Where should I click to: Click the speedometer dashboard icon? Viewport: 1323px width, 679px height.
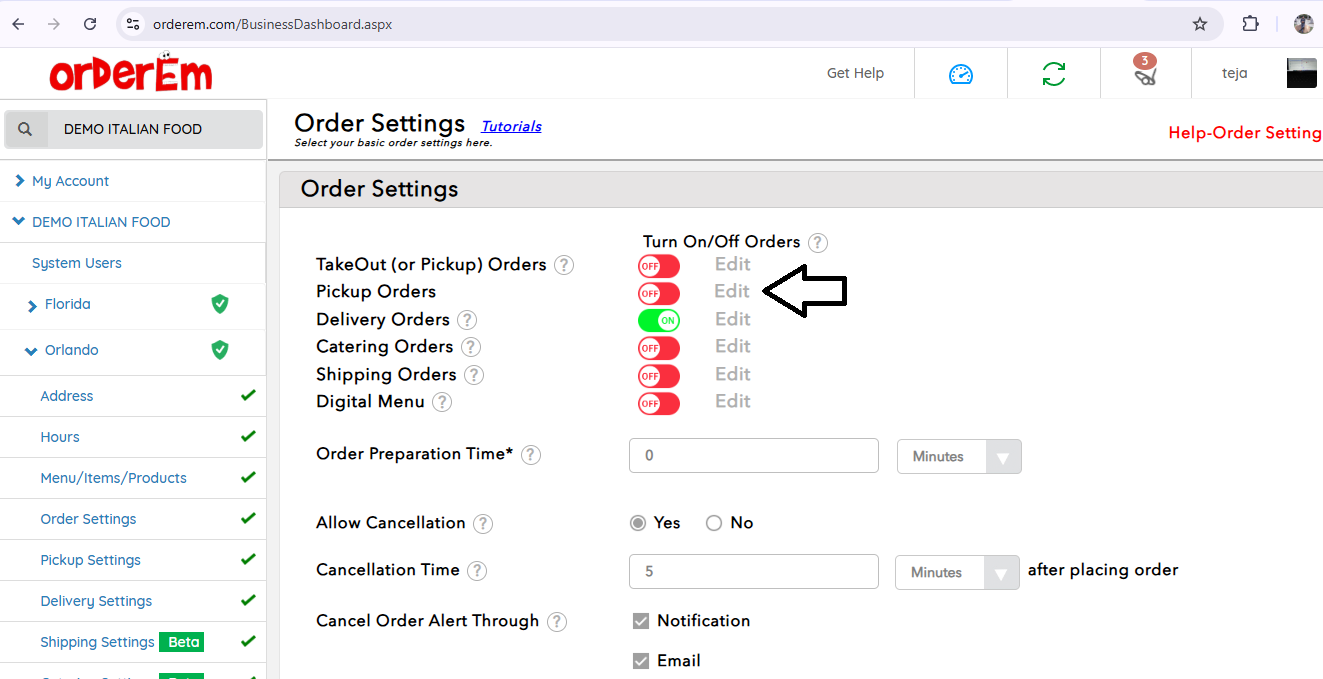click(x=960, y=74)
